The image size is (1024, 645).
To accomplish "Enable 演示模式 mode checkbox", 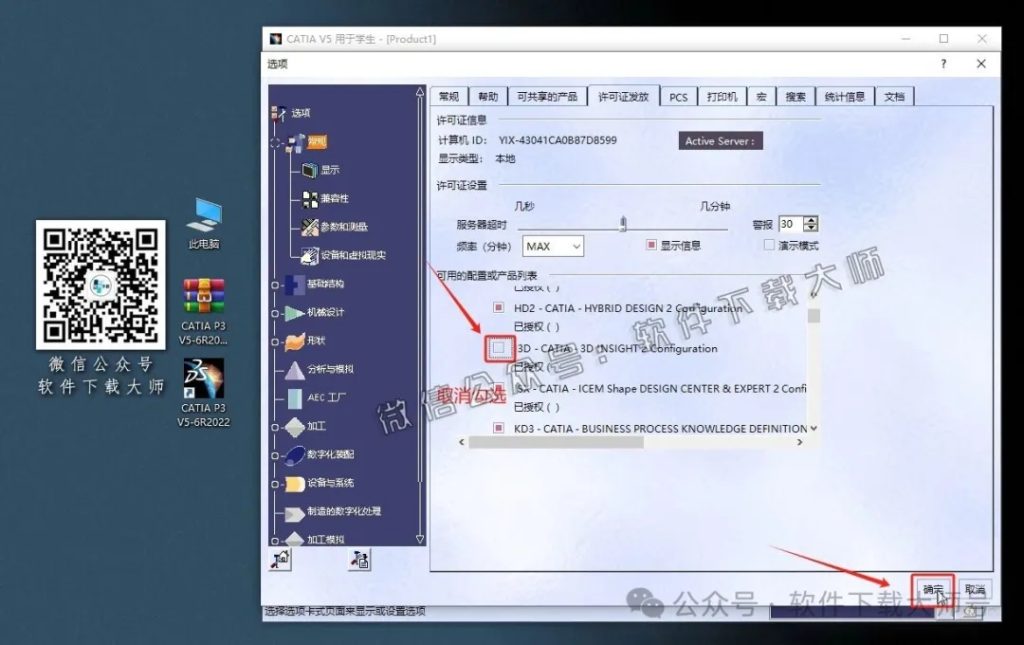I will point(768,244).
